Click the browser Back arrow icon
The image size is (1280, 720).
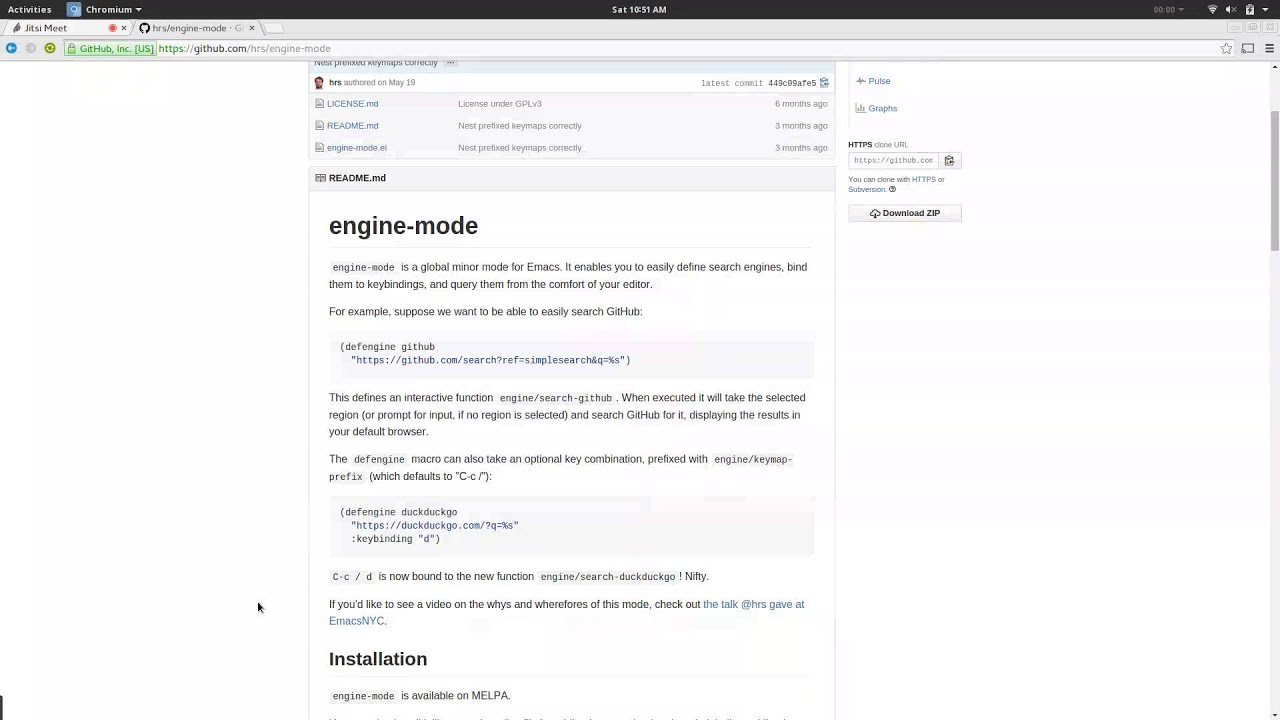(x=11, y=48)
